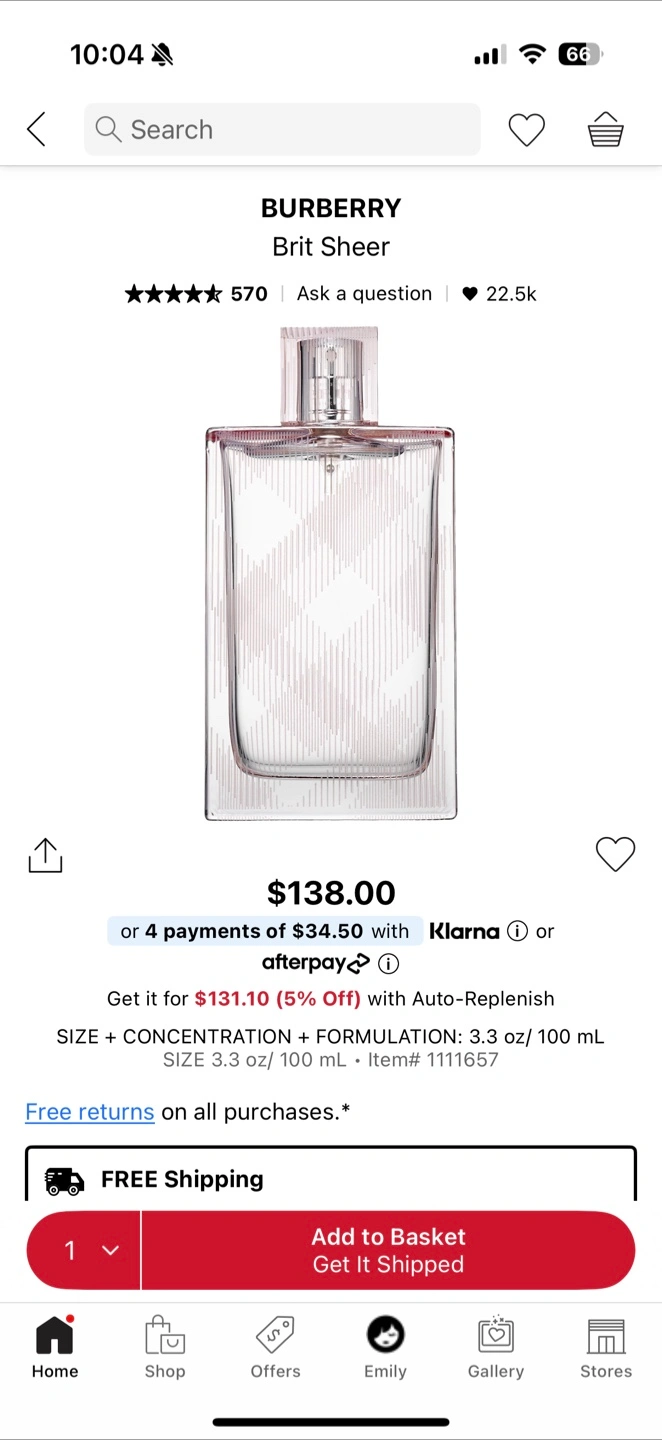
Task: Expand the quantity dropdown showing 1
Action: [84, 1250]
